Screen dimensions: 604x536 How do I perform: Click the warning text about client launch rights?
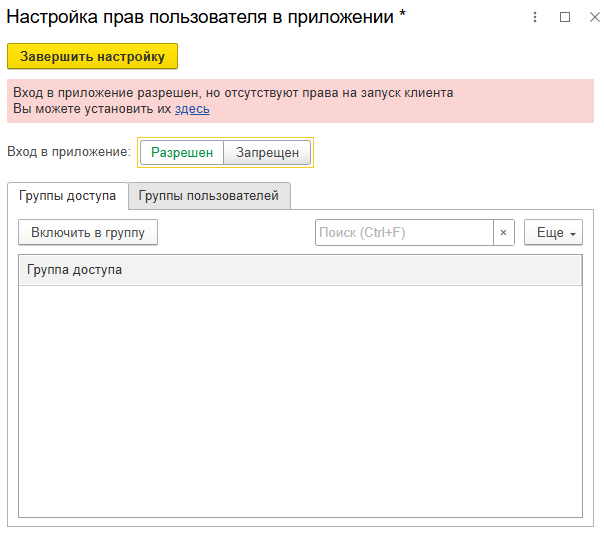coord(233,93)
